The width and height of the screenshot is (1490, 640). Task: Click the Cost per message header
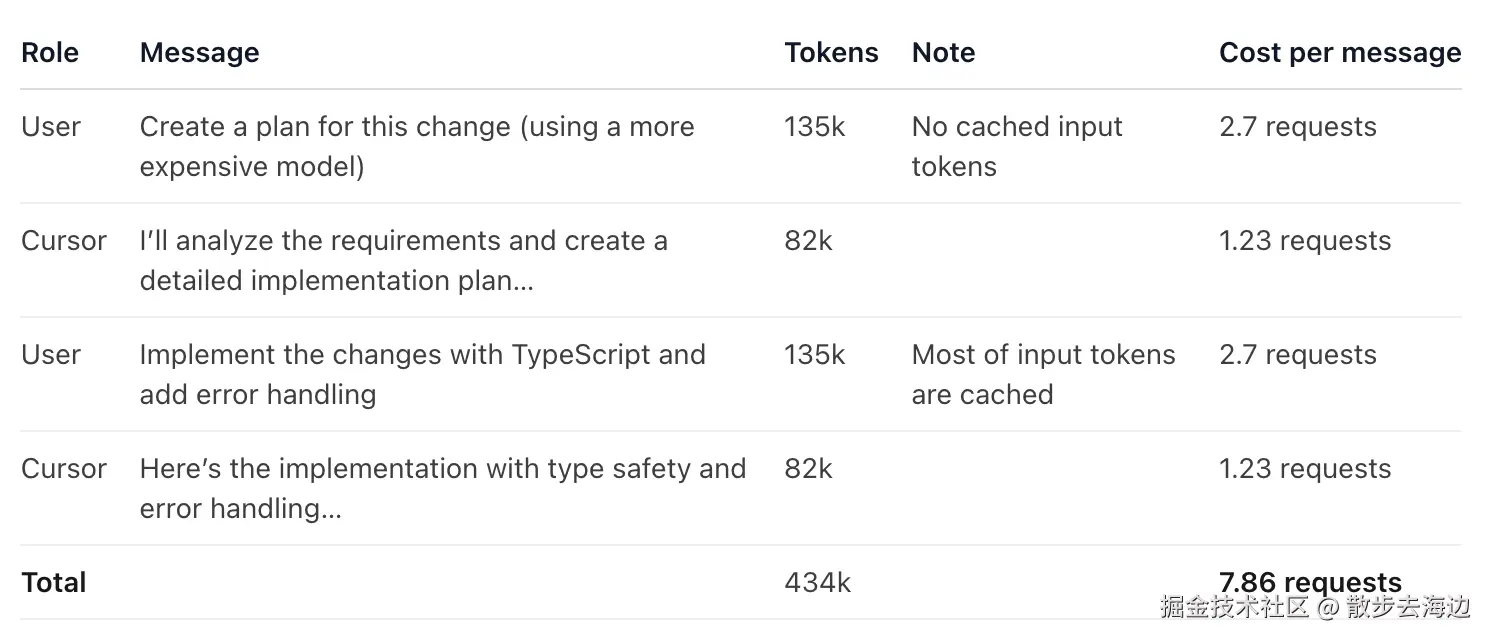1339,53
